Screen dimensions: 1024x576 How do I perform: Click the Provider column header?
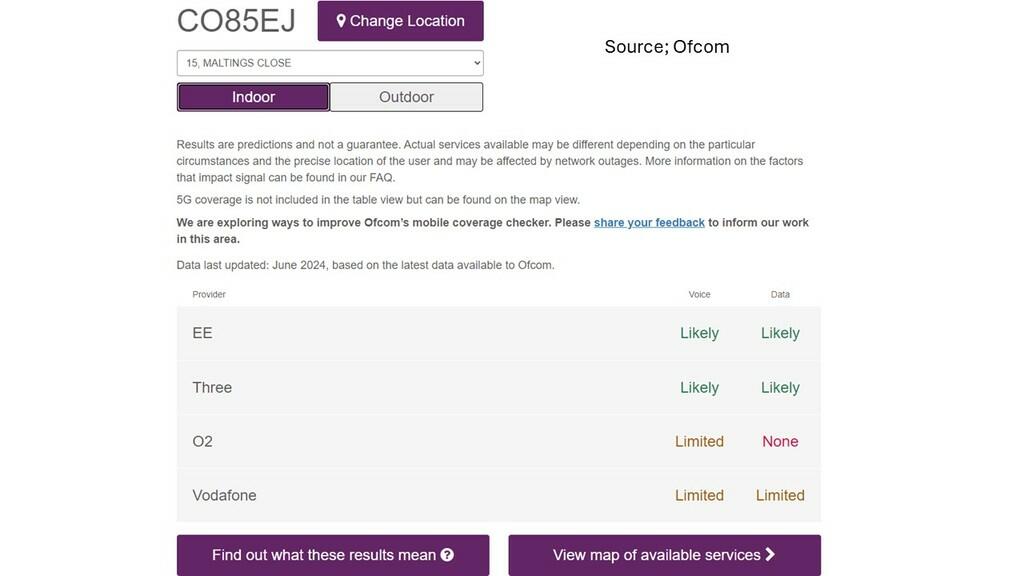tap(209, 294)
